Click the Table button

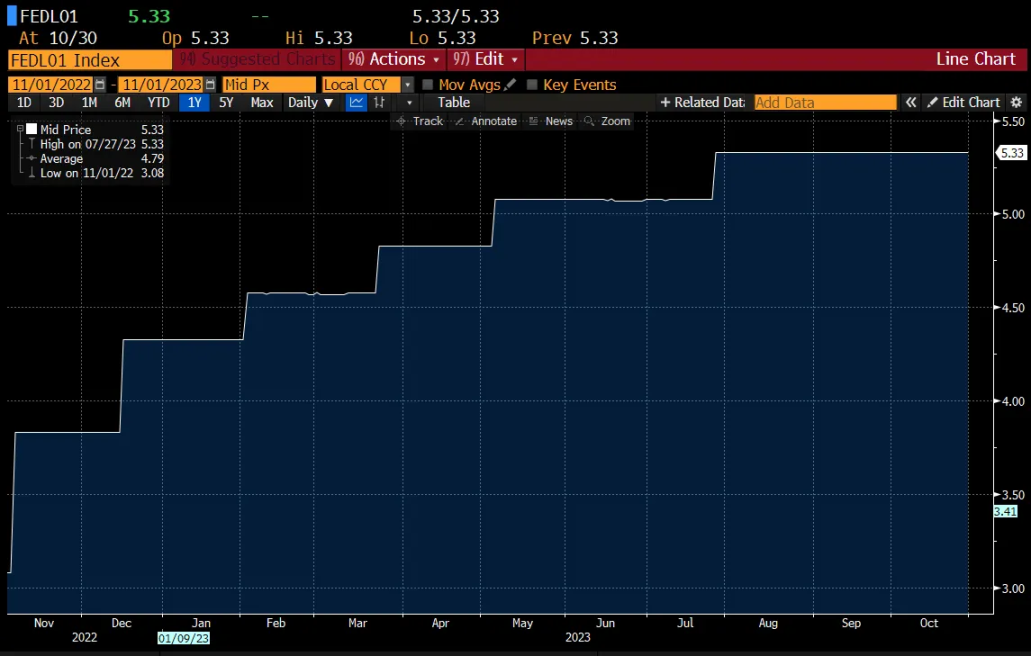[x=453, y=102]
